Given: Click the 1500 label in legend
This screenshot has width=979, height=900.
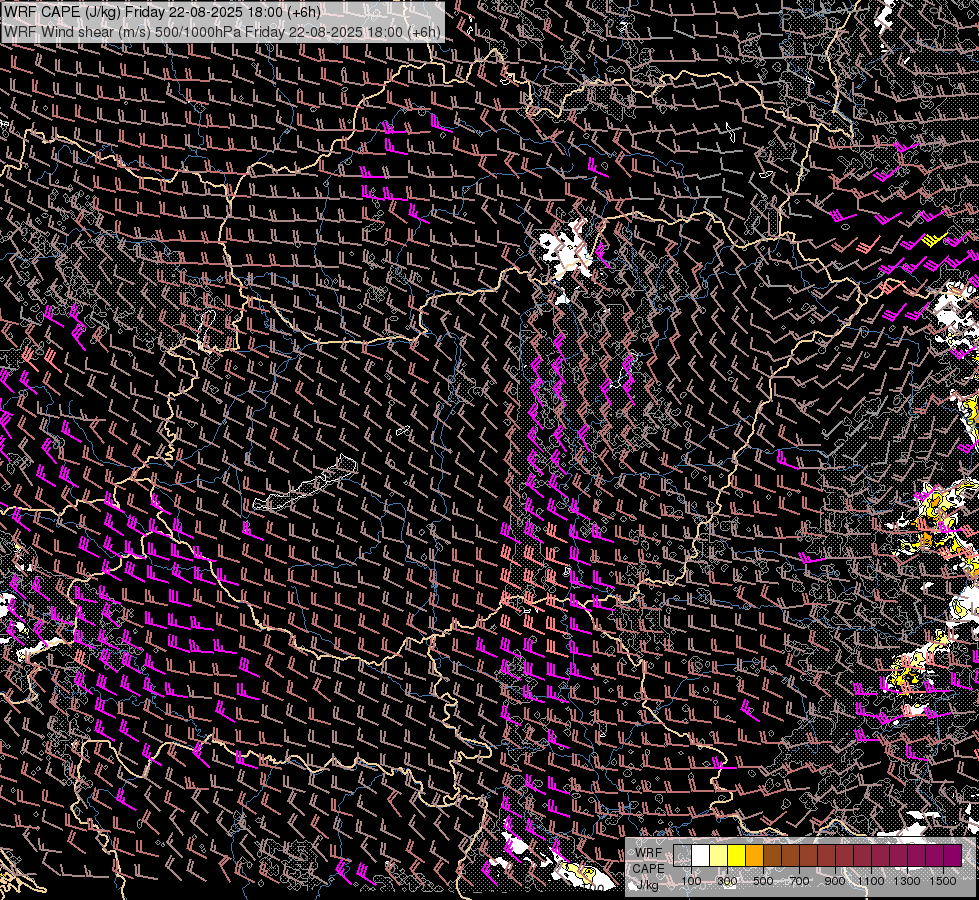Looking at the screenshot, I should (943, 881).
